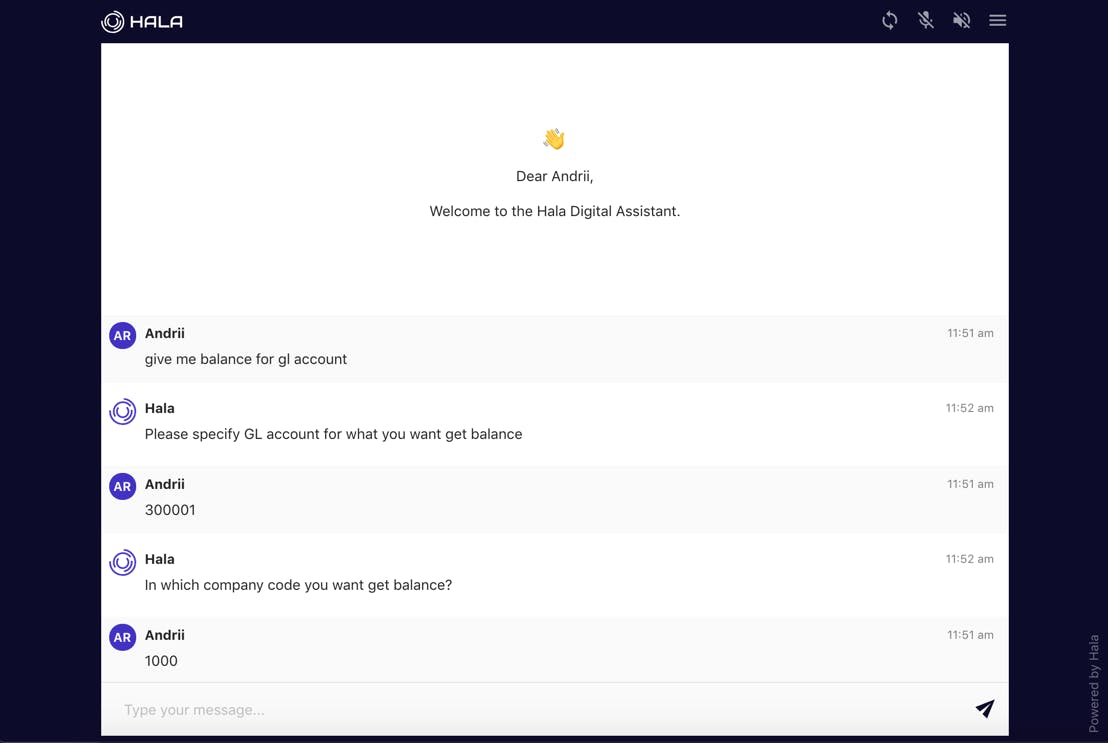Select the 'give me balance for gl account' message
Viewport: 1108px width, 743px height.
point(246,359)
